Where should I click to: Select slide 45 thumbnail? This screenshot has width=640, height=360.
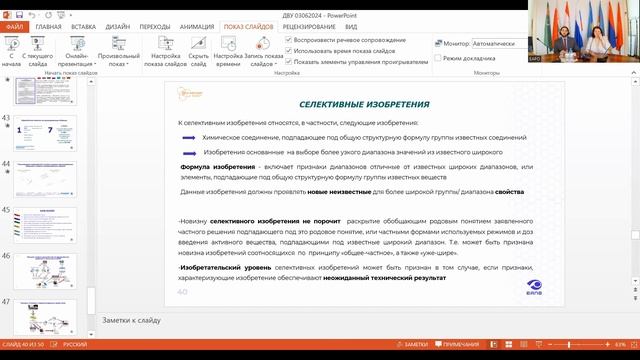(45, 225)
